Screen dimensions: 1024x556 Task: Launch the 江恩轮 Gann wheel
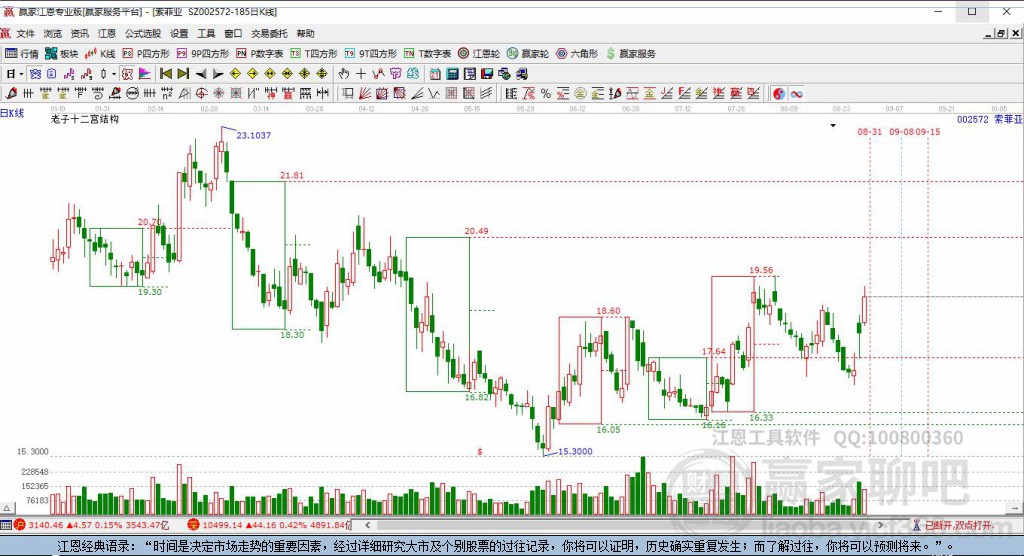coord(479,54)
